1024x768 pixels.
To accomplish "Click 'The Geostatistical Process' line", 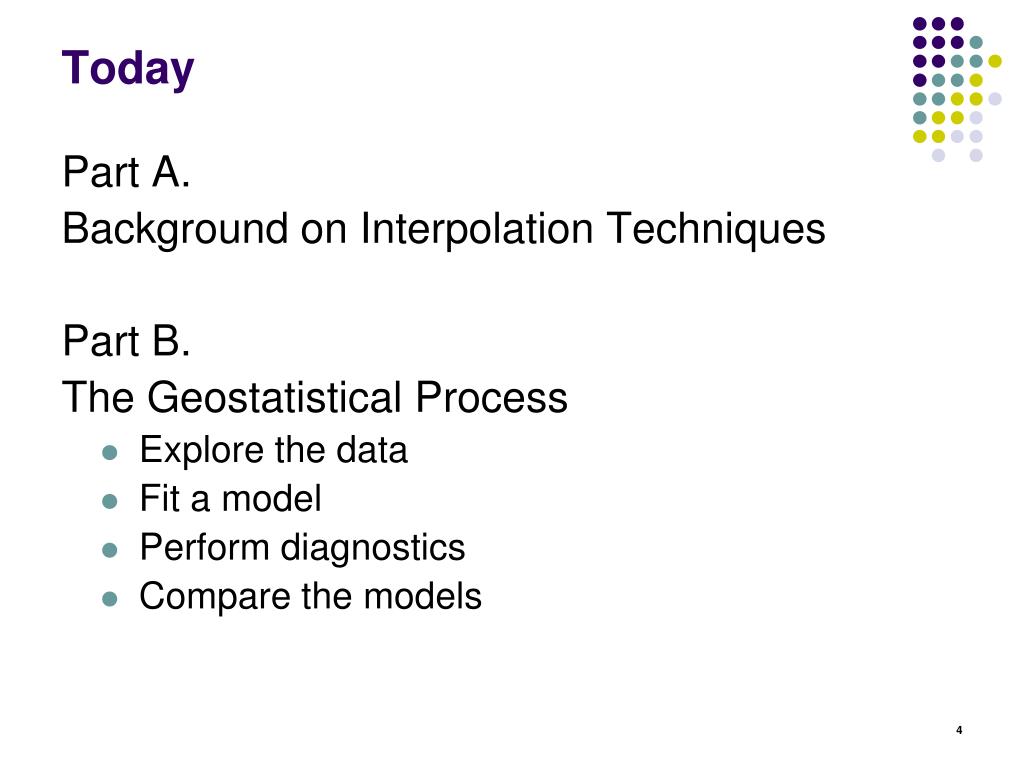I will click(x=315, y=397).
